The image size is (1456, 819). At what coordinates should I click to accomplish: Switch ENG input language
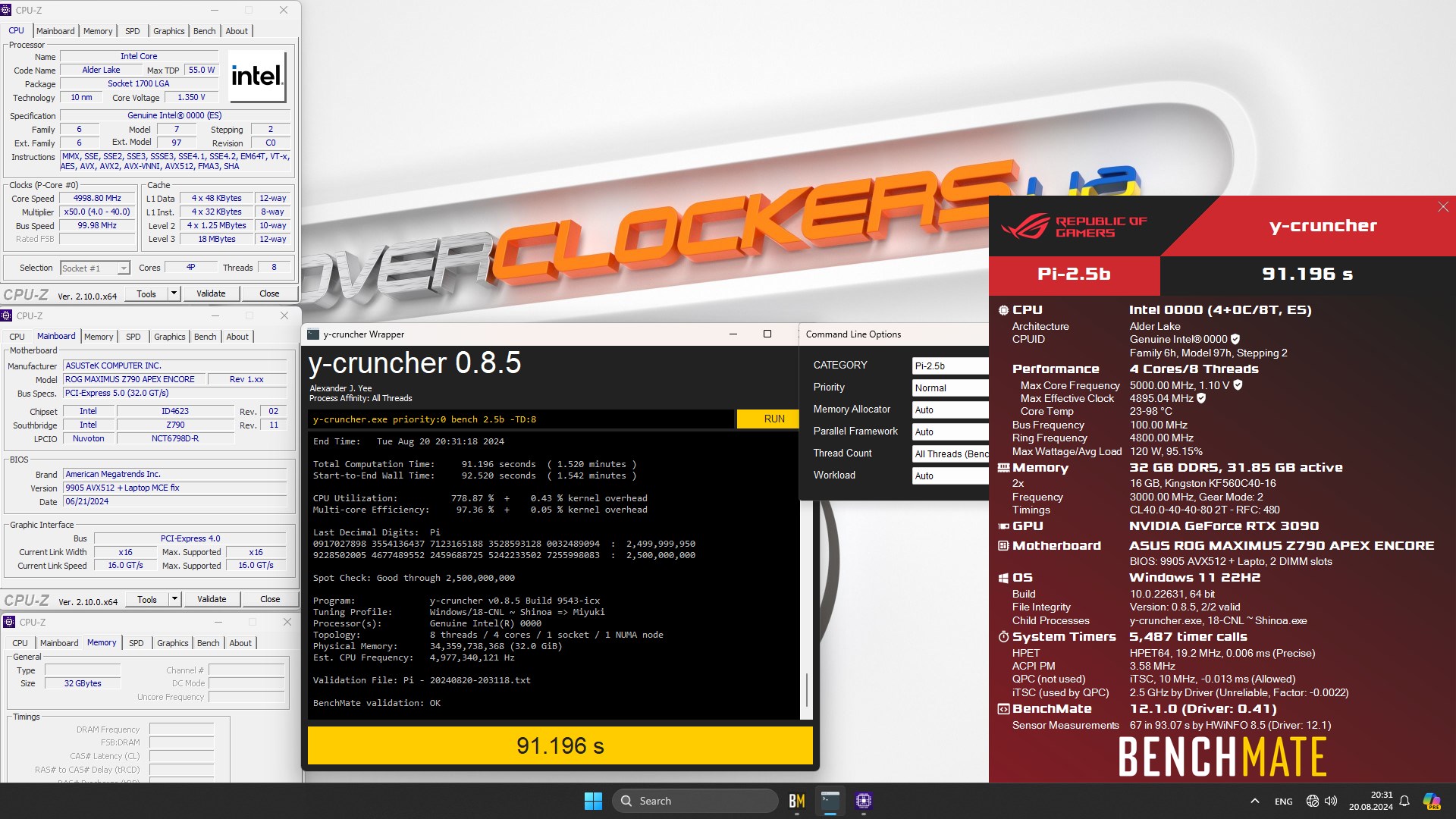[1283, 801]
